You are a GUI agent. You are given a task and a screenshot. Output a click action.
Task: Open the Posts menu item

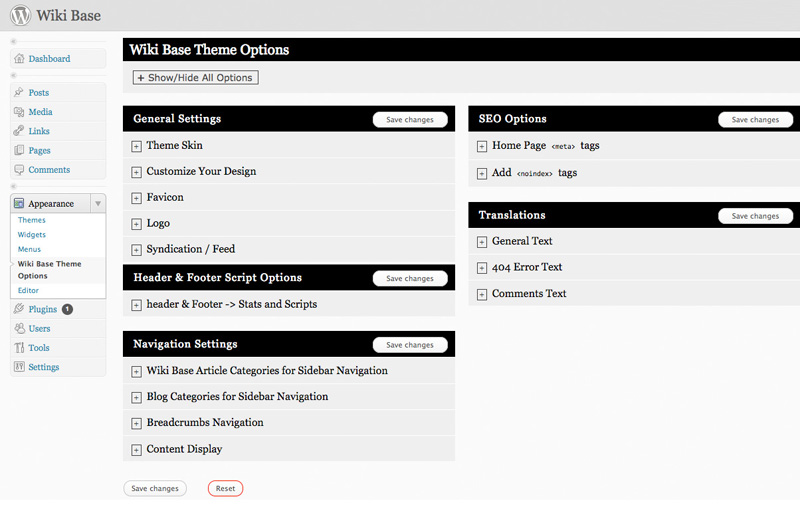click(39, 92)
